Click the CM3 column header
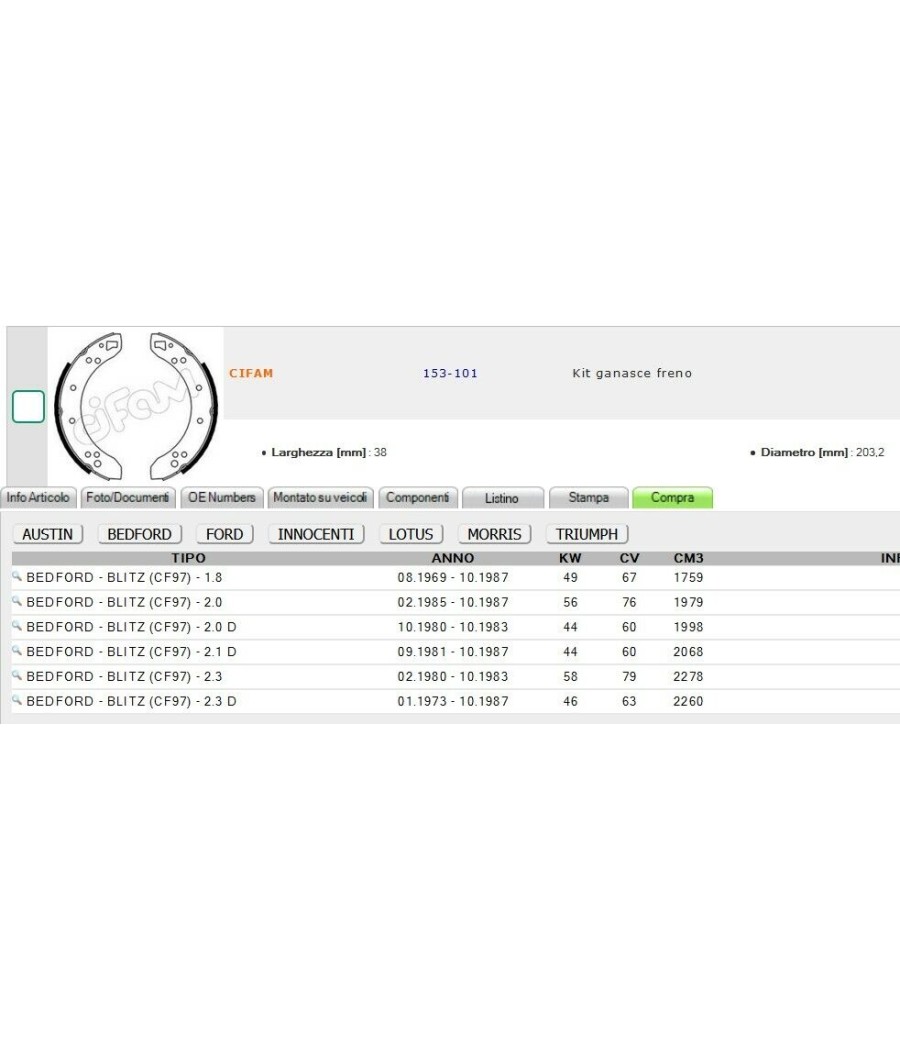 (x=688, y=558)
